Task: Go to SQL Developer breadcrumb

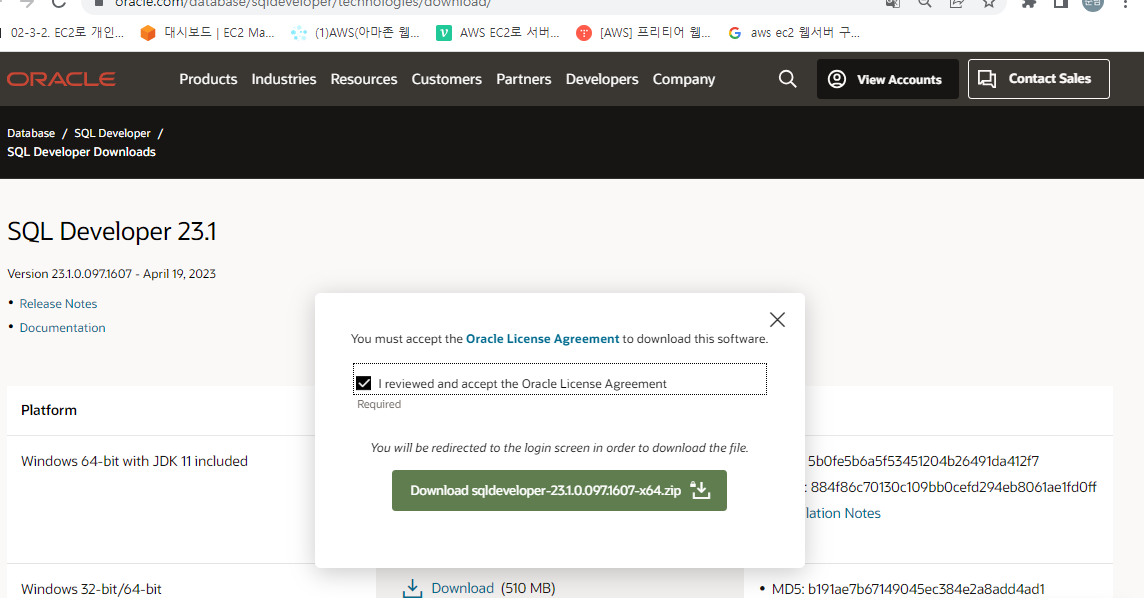Action: pos(112,133)
